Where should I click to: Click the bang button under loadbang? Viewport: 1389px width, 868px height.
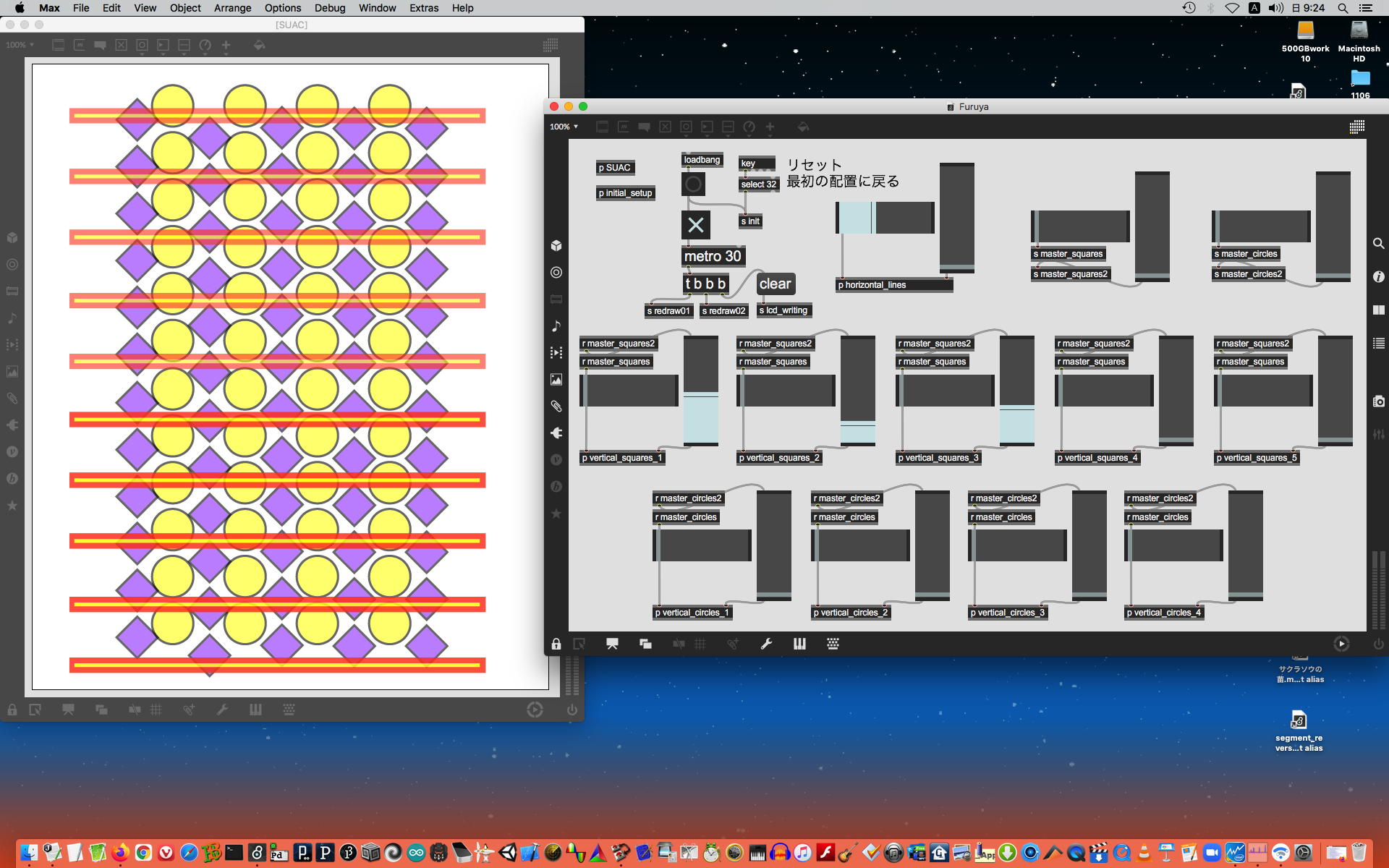click(x=693, y=184)
